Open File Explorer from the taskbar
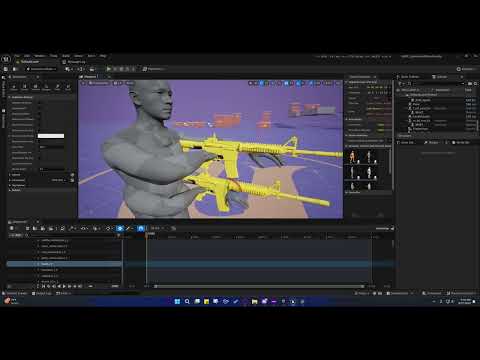 [x=255, y=301]
